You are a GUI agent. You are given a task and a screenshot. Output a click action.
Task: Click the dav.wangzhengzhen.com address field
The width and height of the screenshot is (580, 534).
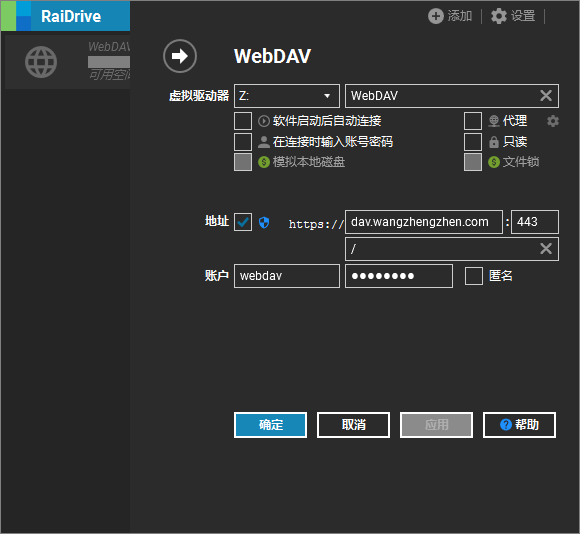click(x=424, y=222)
